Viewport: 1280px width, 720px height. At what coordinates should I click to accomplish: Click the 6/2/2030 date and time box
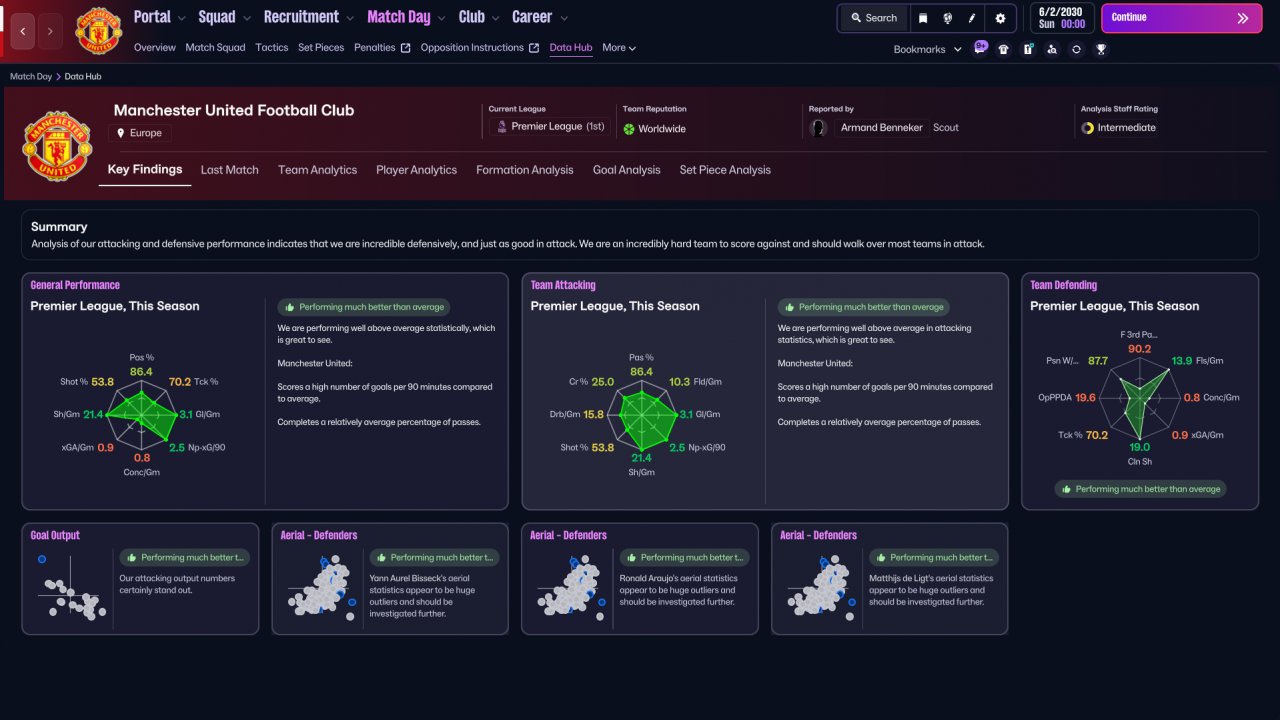(1062, 18)
